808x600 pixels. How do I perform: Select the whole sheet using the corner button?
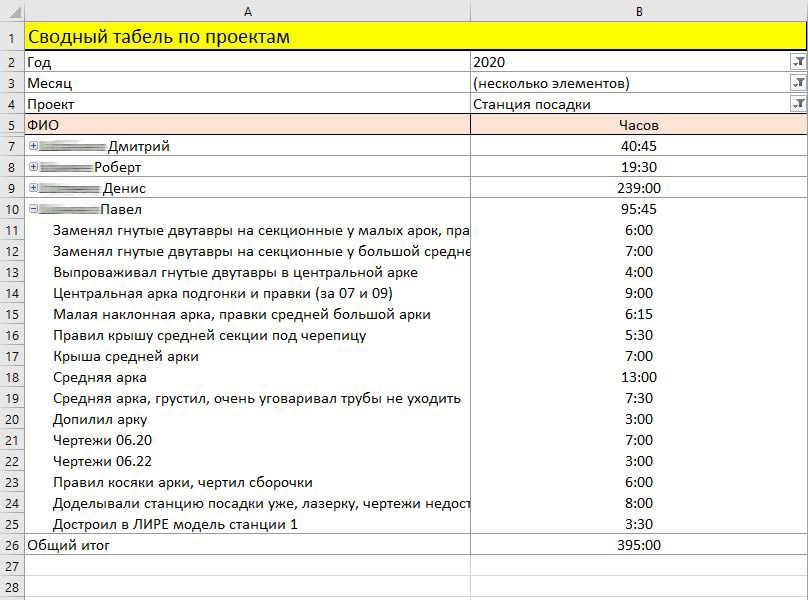pyautogui.click(x=12, y=10)
